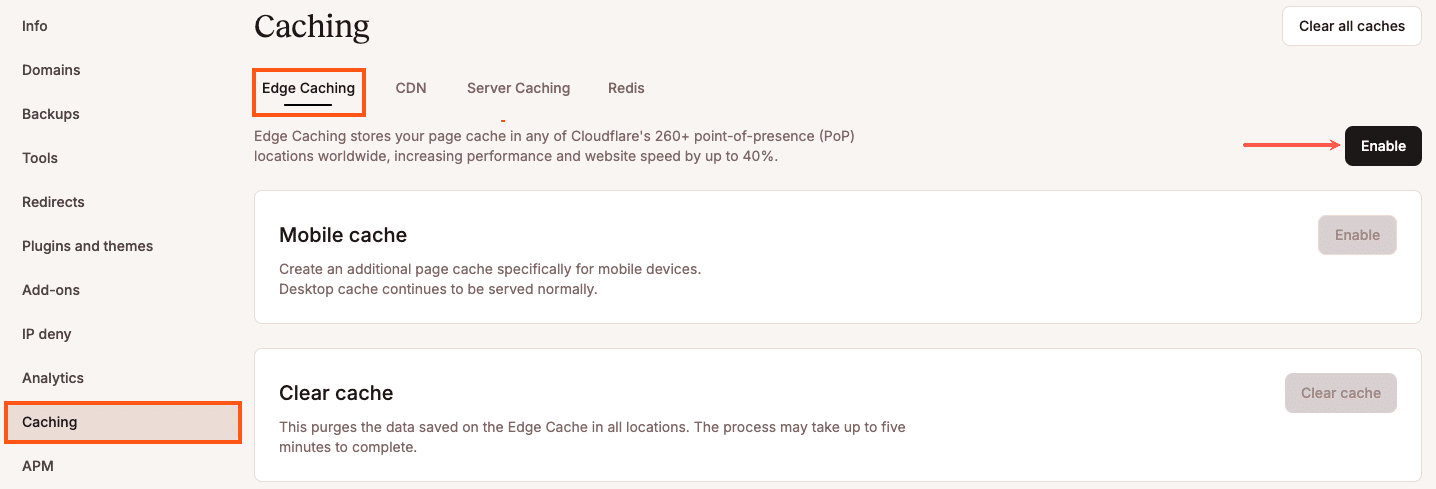Image resolution: width=1436 pixels, height=489 pixels.
Task: Open the Redirects settings
Action: coord(53,202)
